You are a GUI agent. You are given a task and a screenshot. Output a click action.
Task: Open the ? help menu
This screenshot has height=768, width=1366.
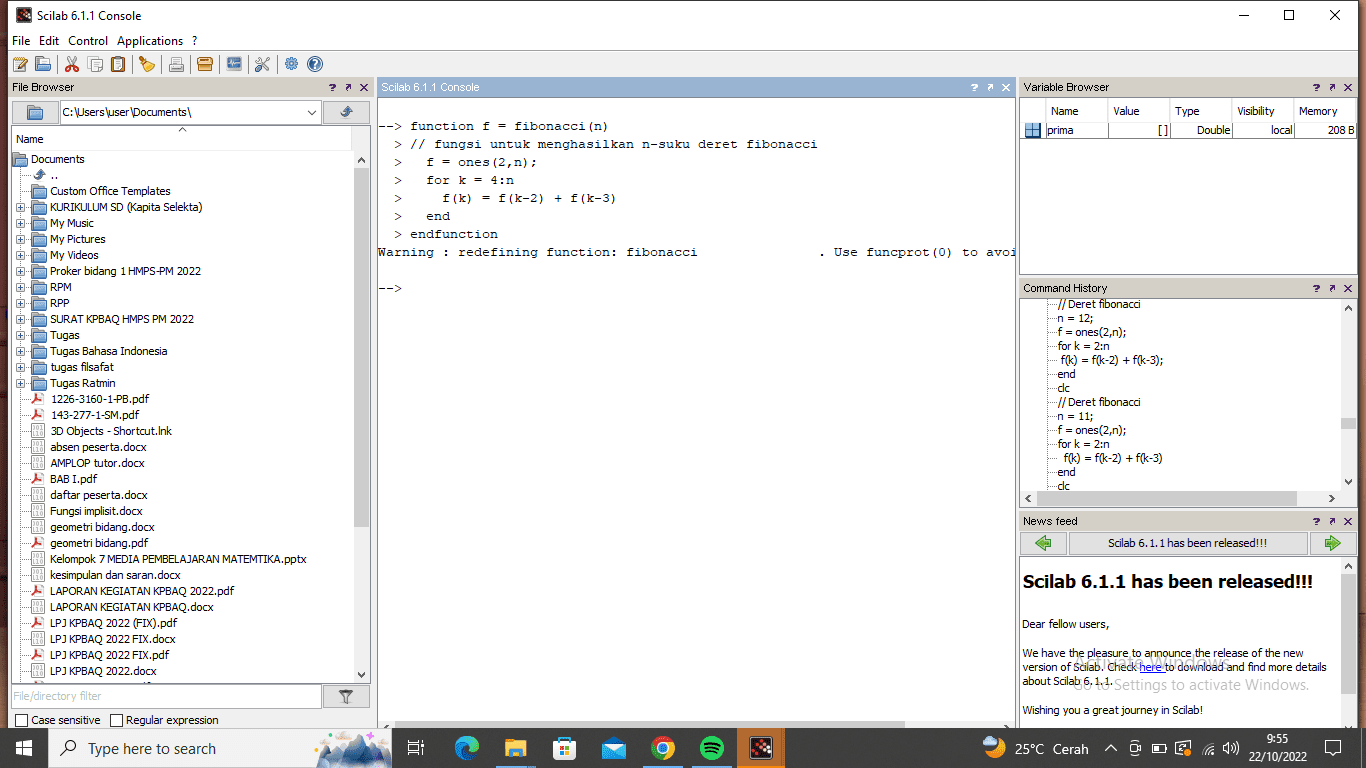point(195,41)
